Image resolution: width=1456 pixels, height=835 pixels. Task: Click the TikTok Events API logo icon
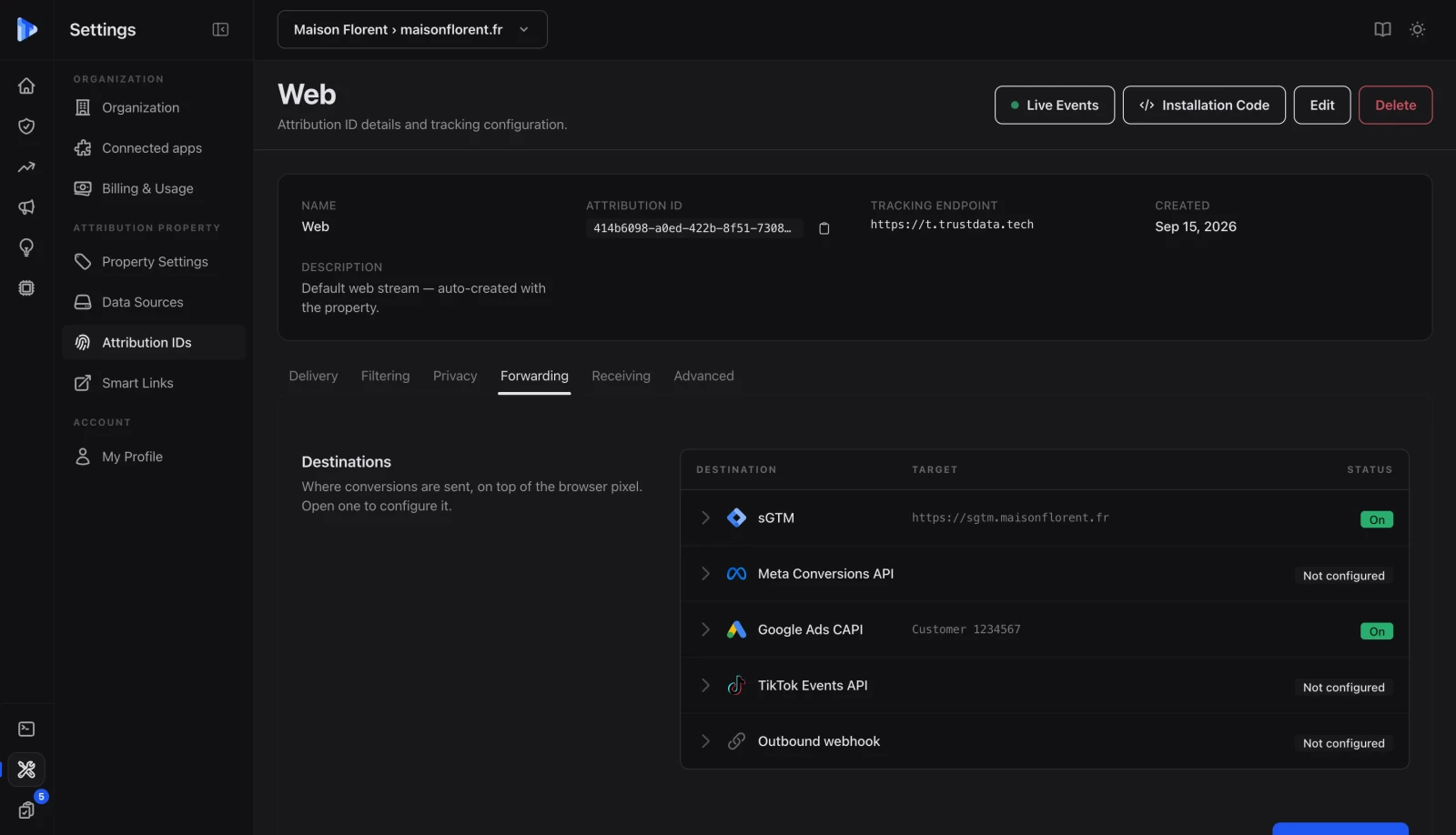(737, 686)
